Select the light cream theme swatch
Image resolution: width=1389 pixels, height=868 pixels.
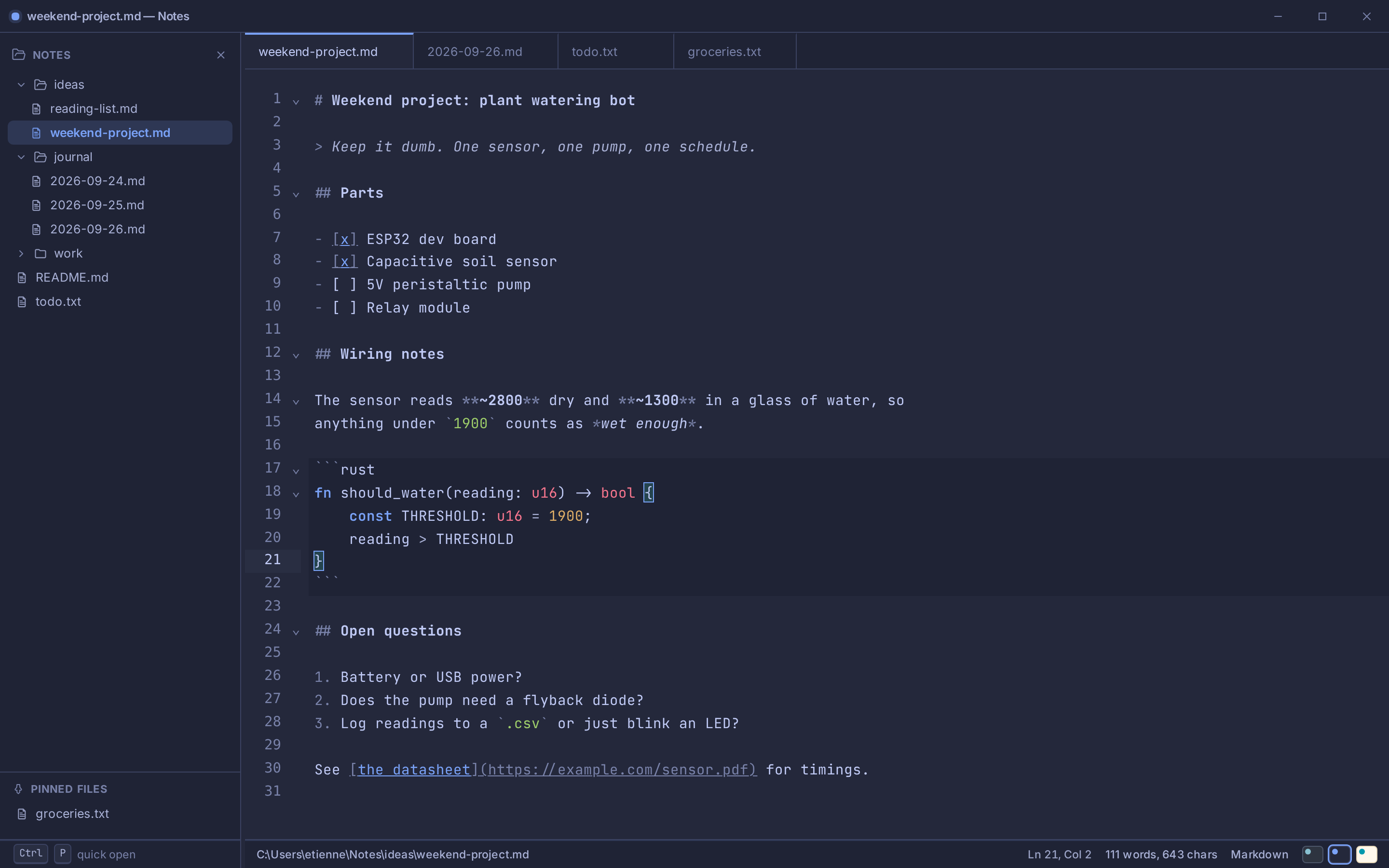click(x=1367, y=854)
